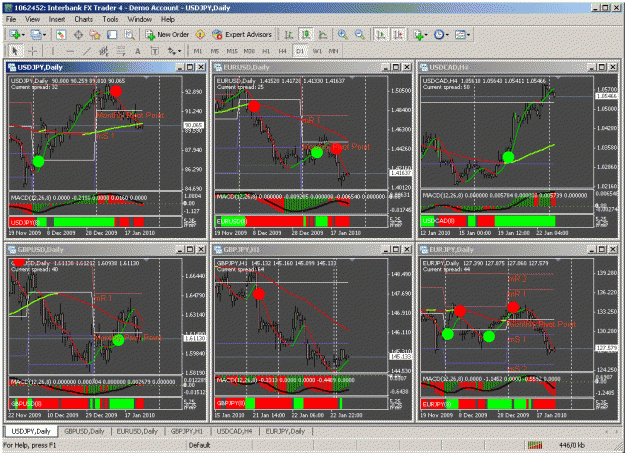Open the Strategy Tester icon
625x453 pixels.
[129, 35]
